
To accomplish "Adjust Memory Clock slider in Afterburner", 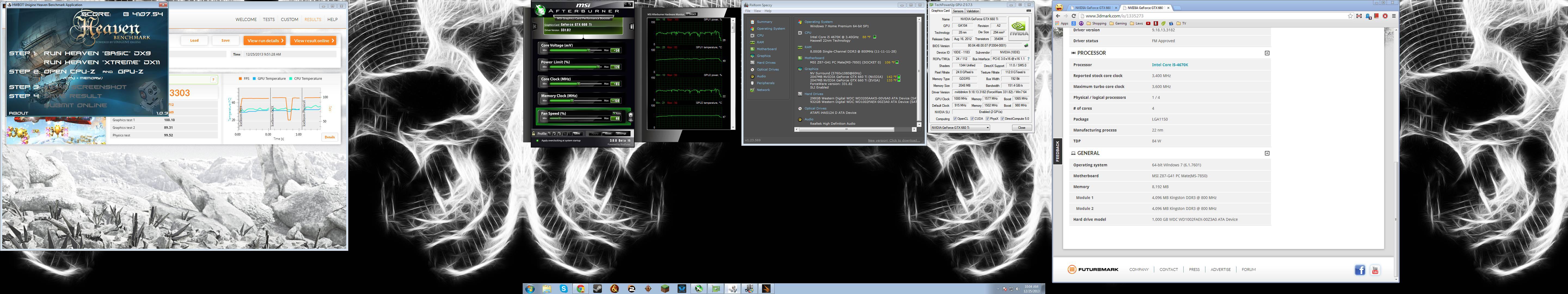I will click(576, 100).
